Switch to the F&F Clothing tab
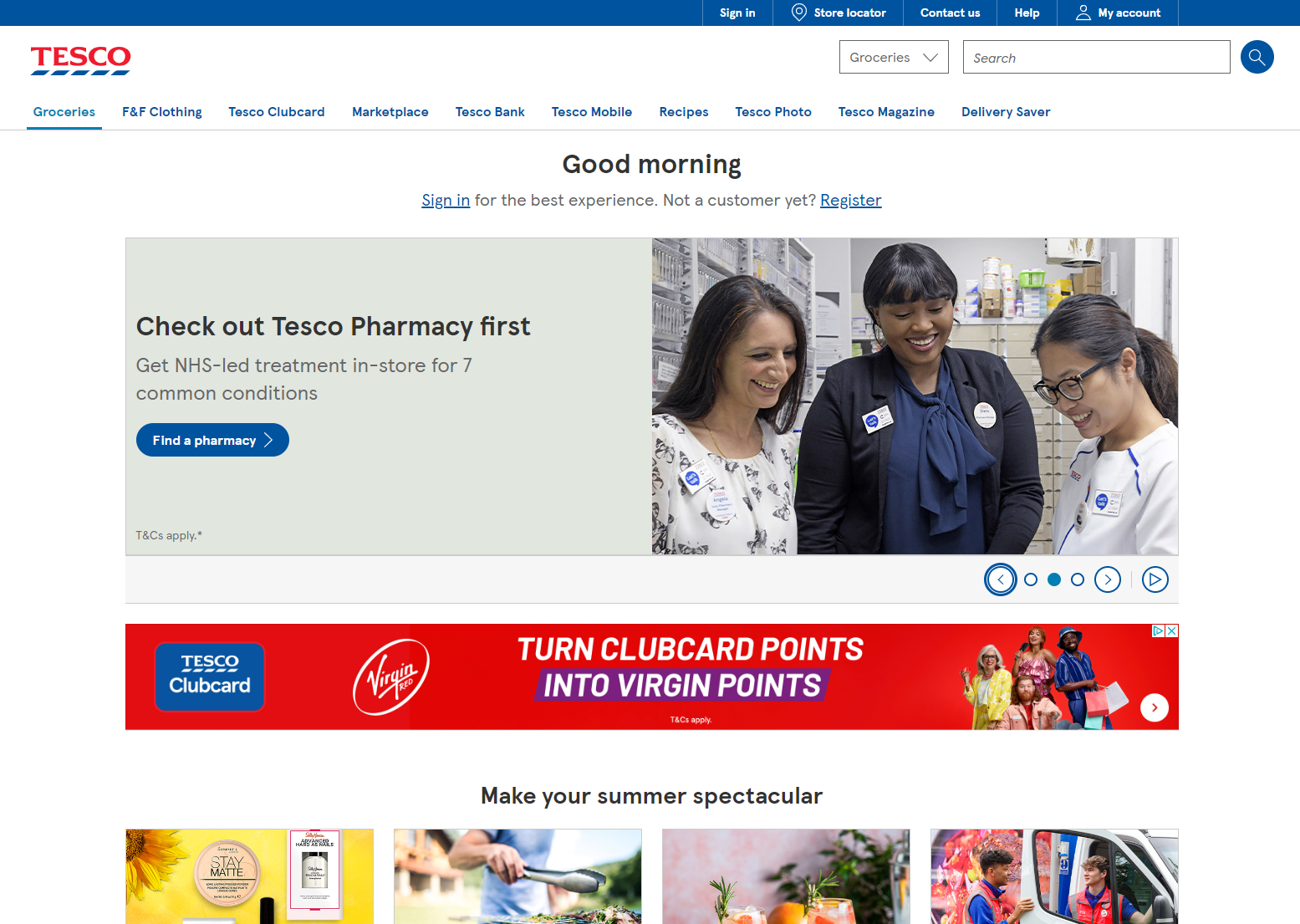The width and height of the screenshot is (1300, 924). [x=161, y=111]
